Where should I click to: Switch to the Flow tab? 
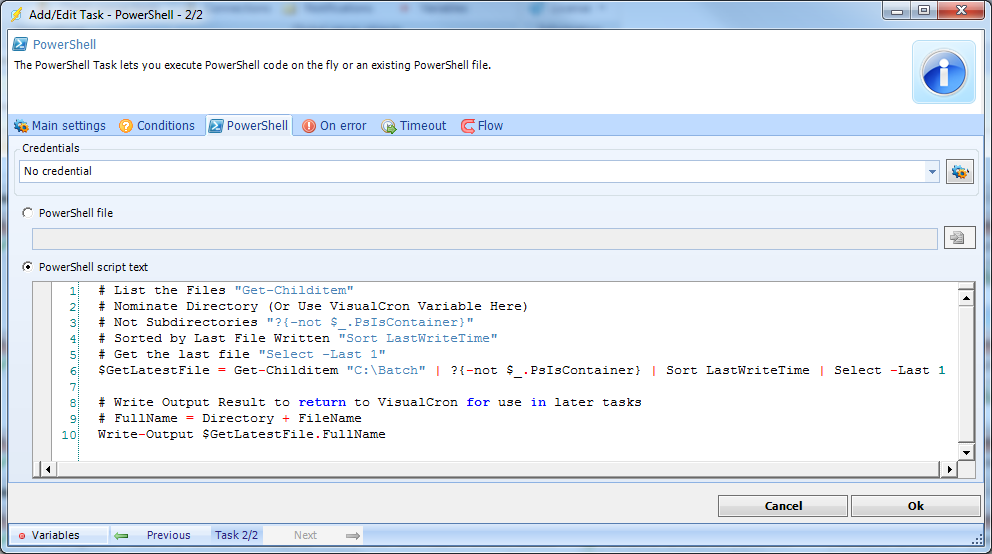pos(482,126)
